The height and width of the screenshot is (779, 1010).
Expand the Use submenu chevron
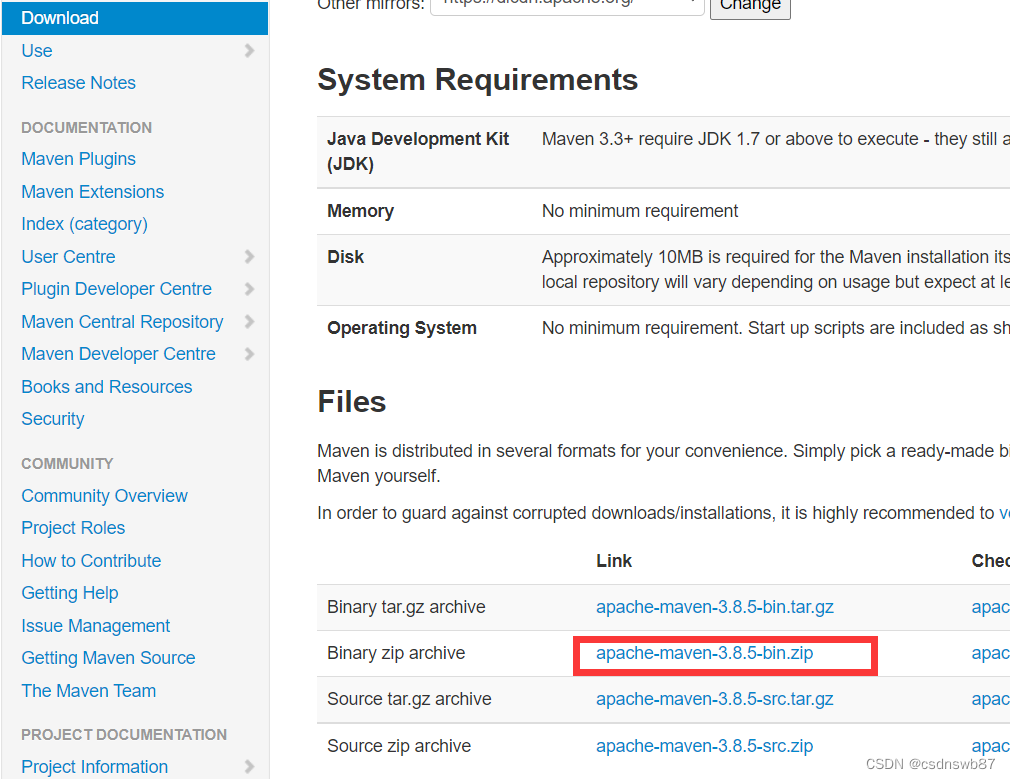(249, 50)
